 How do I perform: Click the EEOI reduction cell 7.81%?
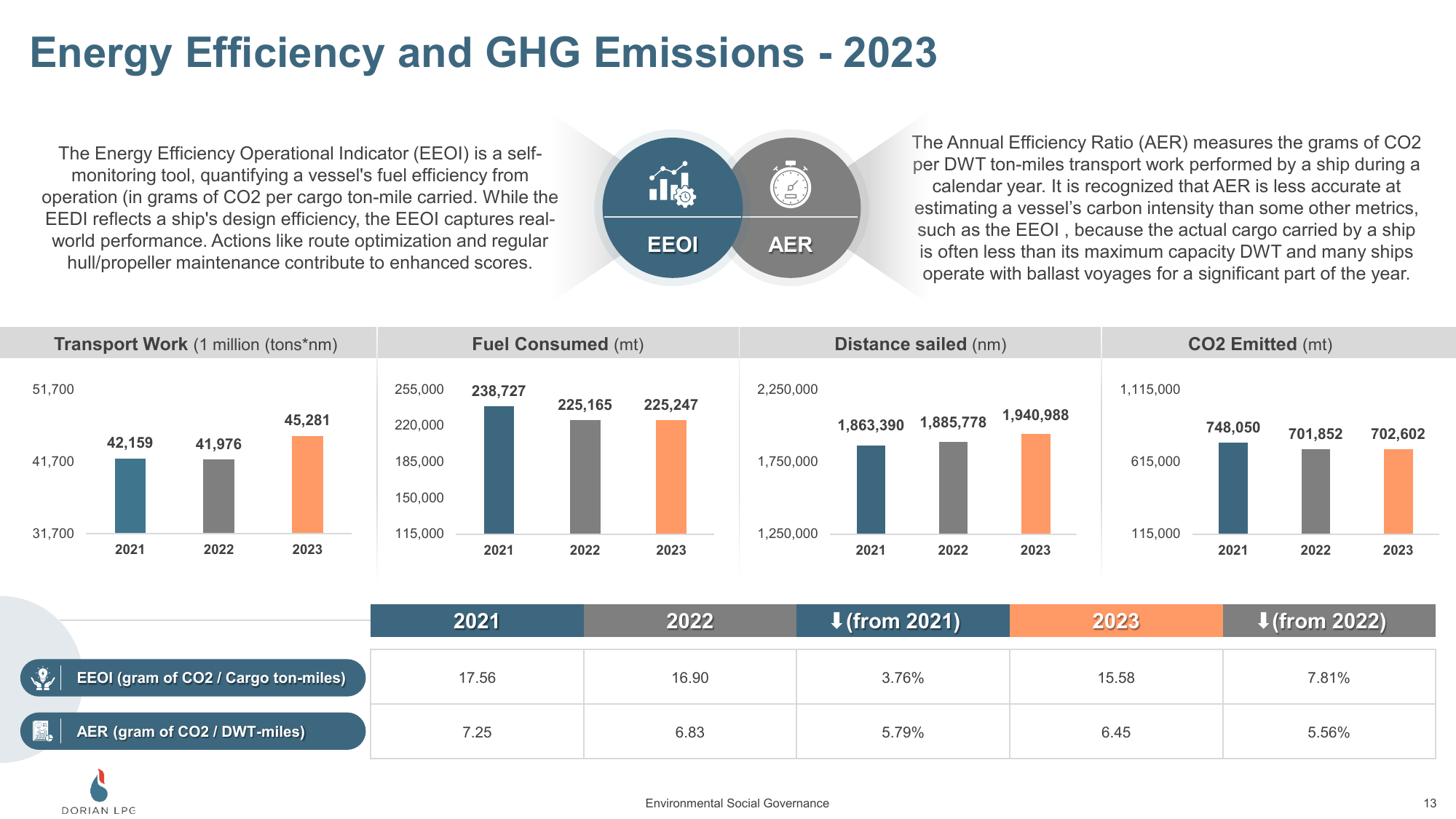pyautogui.click(x=1329, y=678)
